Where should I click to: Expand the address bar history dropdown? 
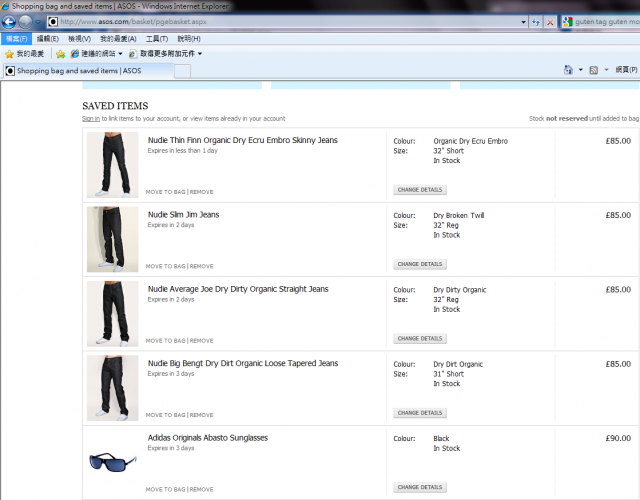click(523, 22)
